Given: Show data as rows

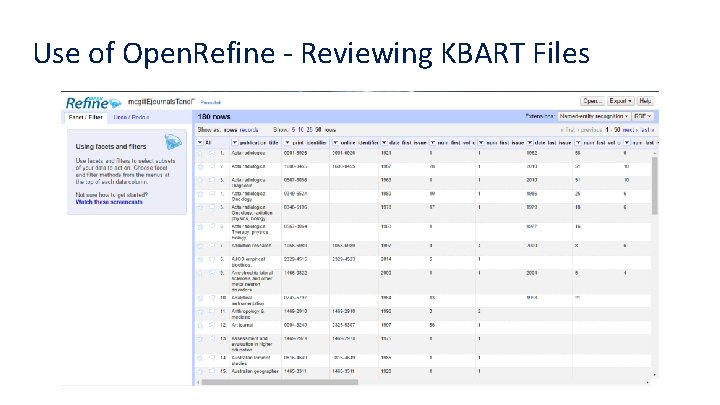Looking at the screenshot, I should [230, 130].
